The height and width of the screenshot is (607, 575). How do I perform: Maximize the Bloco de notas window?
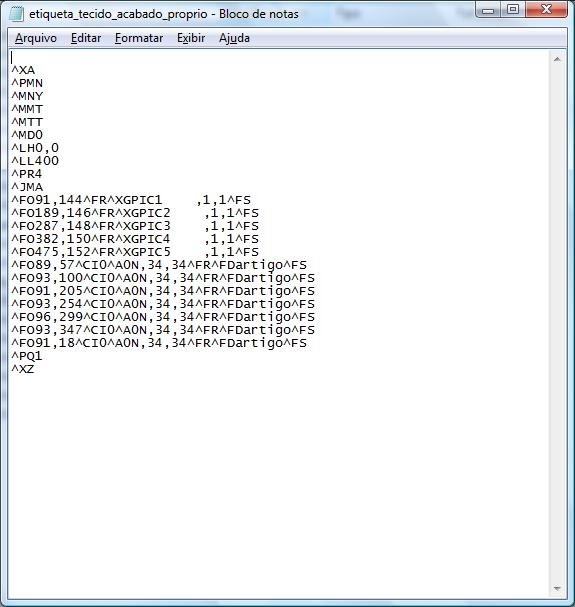pyautogui.click(x=513, y=9)
